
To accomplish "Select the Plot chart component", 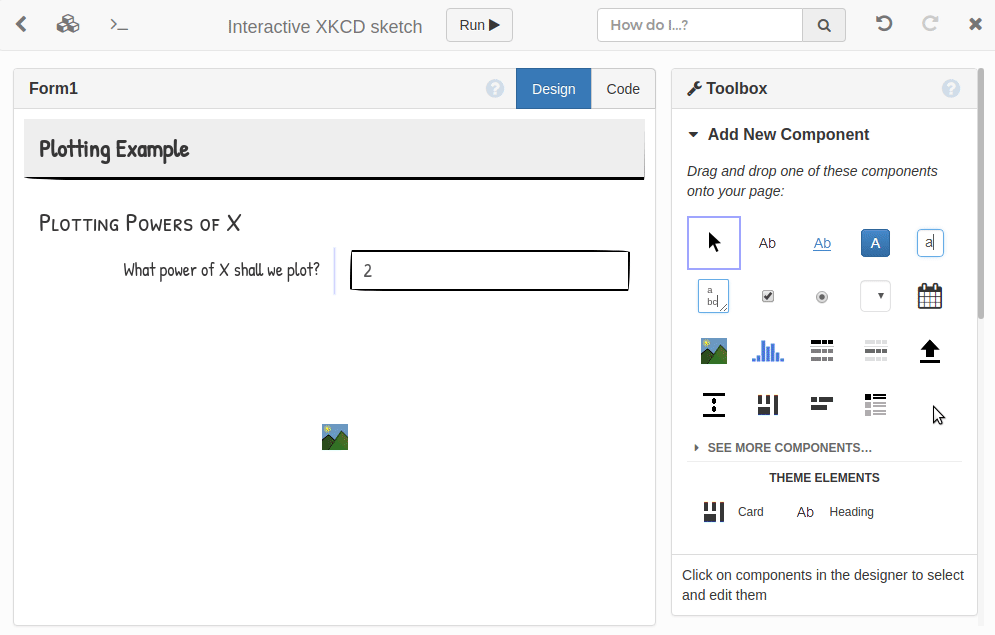I will (x=767, y=350).
